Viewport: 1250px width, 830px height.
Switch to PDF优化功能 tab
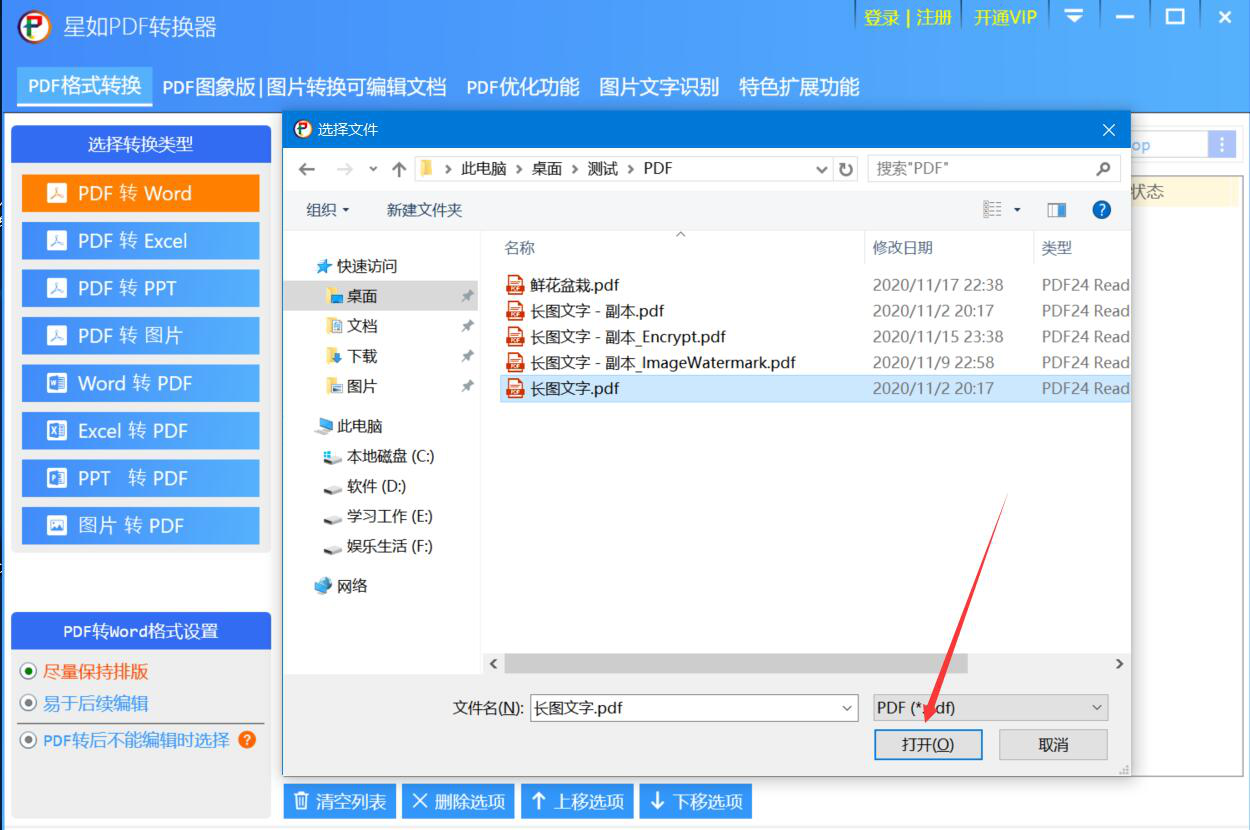(522, 87)
